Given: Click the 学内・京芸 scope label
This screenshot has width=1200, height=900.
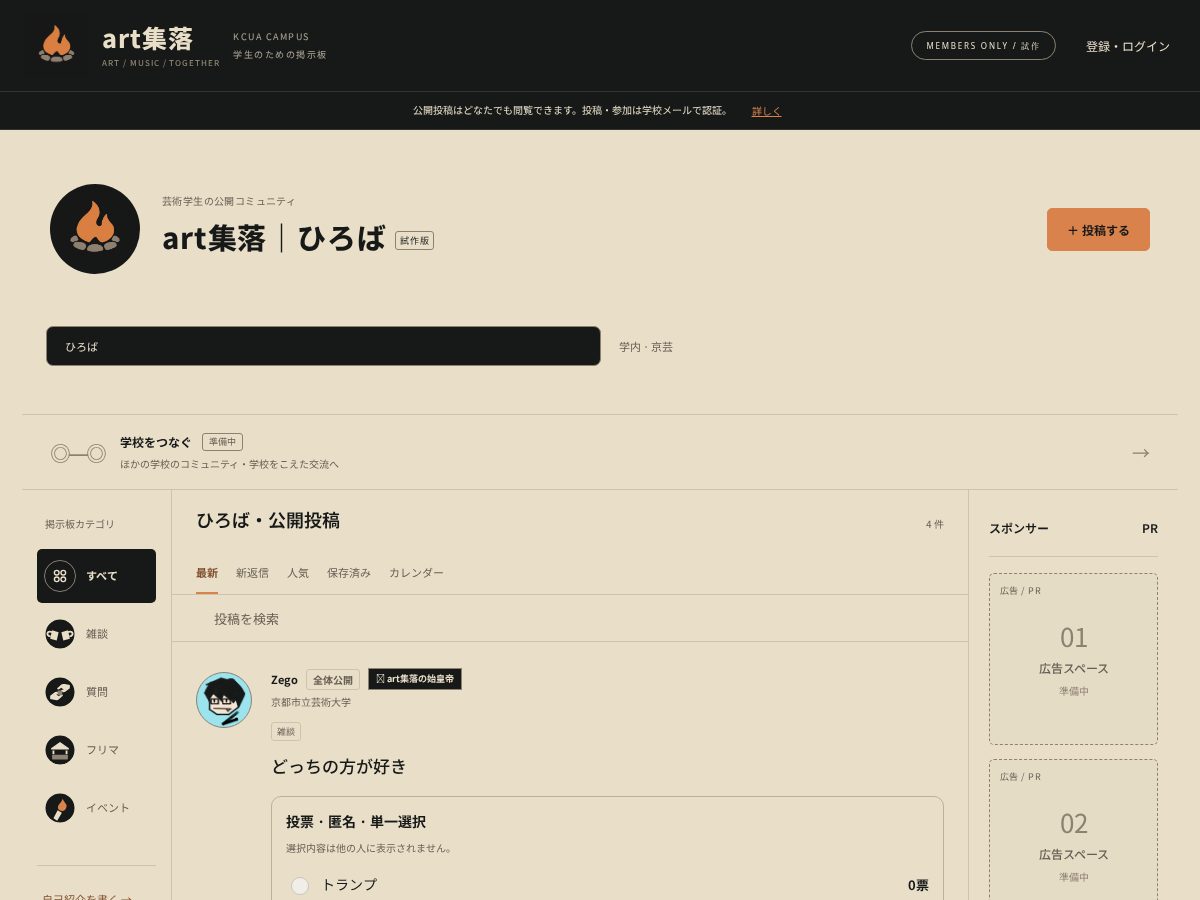Looking at the screenshot, I should pos(646,347).
